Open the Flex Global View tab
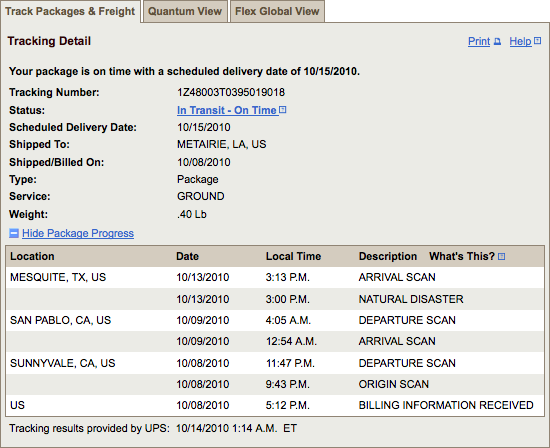Image resolution: width=550 pixels, height=448 pixels. coord(277,11)
